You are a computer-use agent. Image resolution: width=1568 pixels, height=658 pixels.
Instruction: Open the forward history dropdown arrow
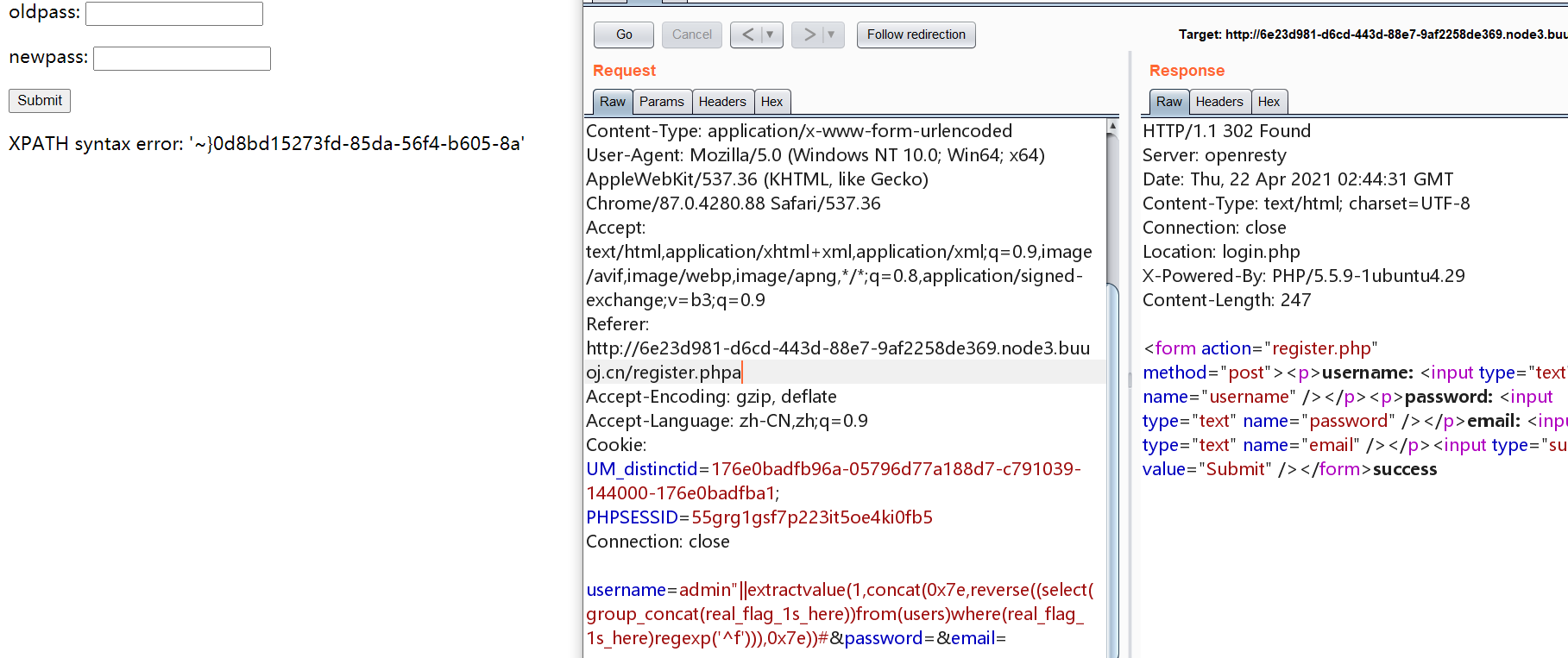(832, 34)
